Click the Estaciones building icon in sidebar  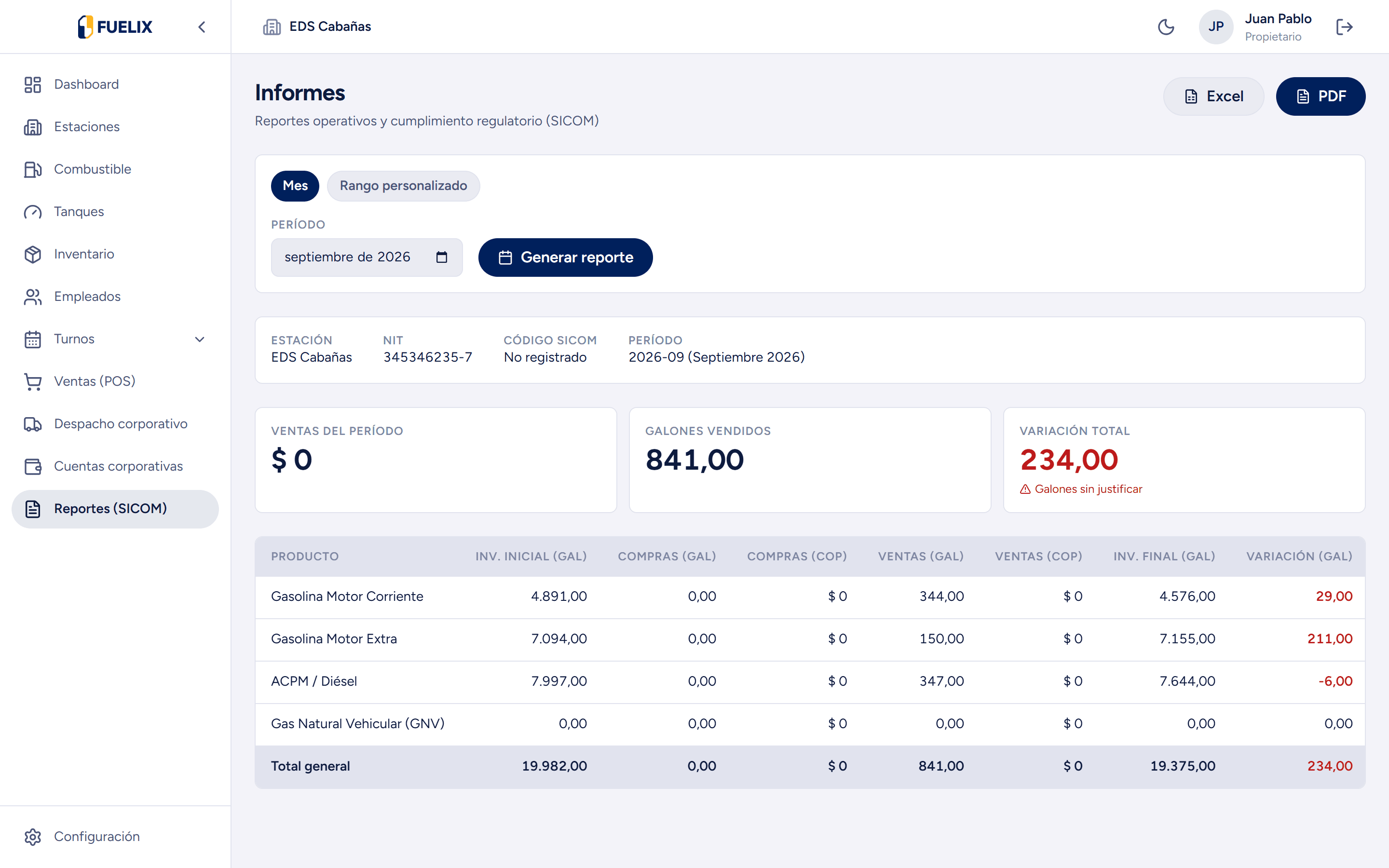tap(33, 127)
